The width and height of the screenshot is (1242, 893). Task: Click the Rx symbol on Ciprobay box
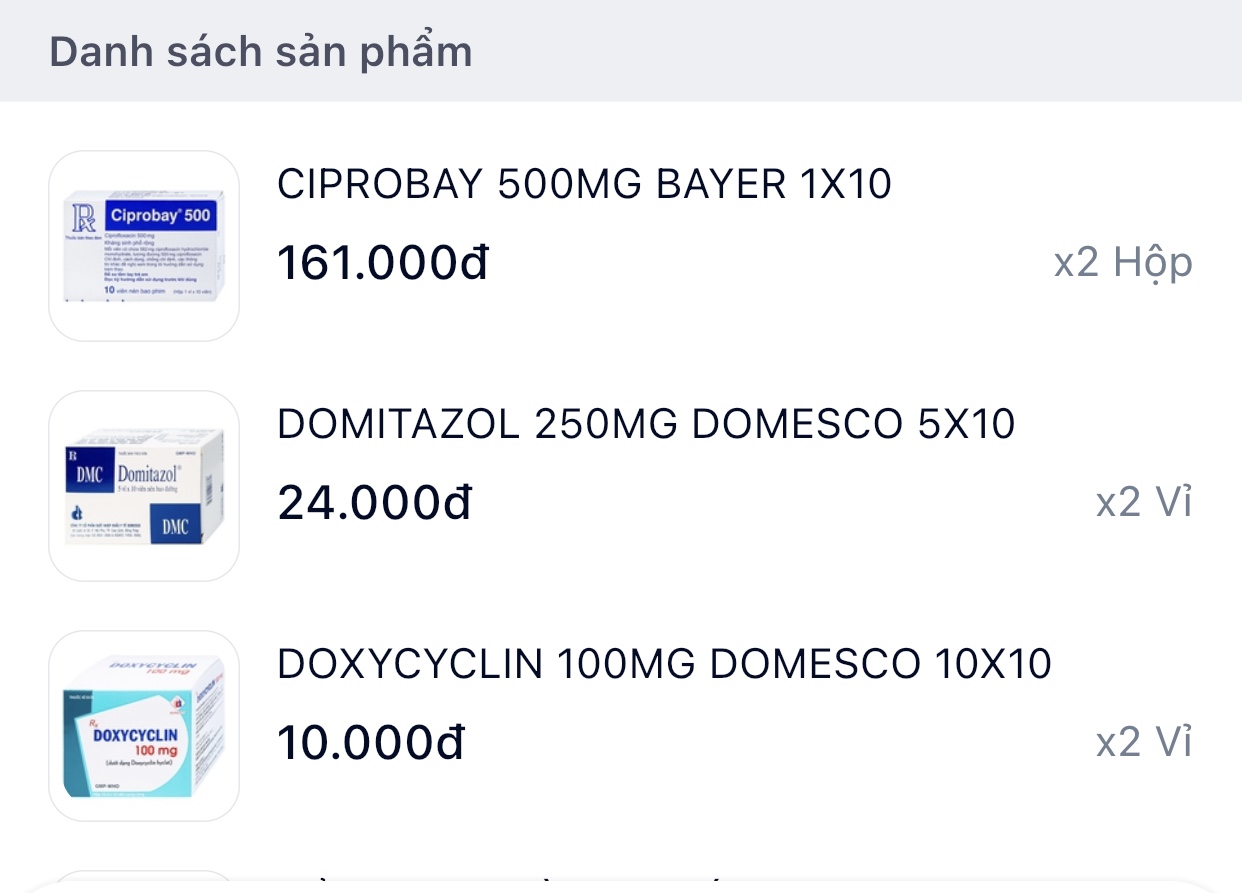pos(82,217)
